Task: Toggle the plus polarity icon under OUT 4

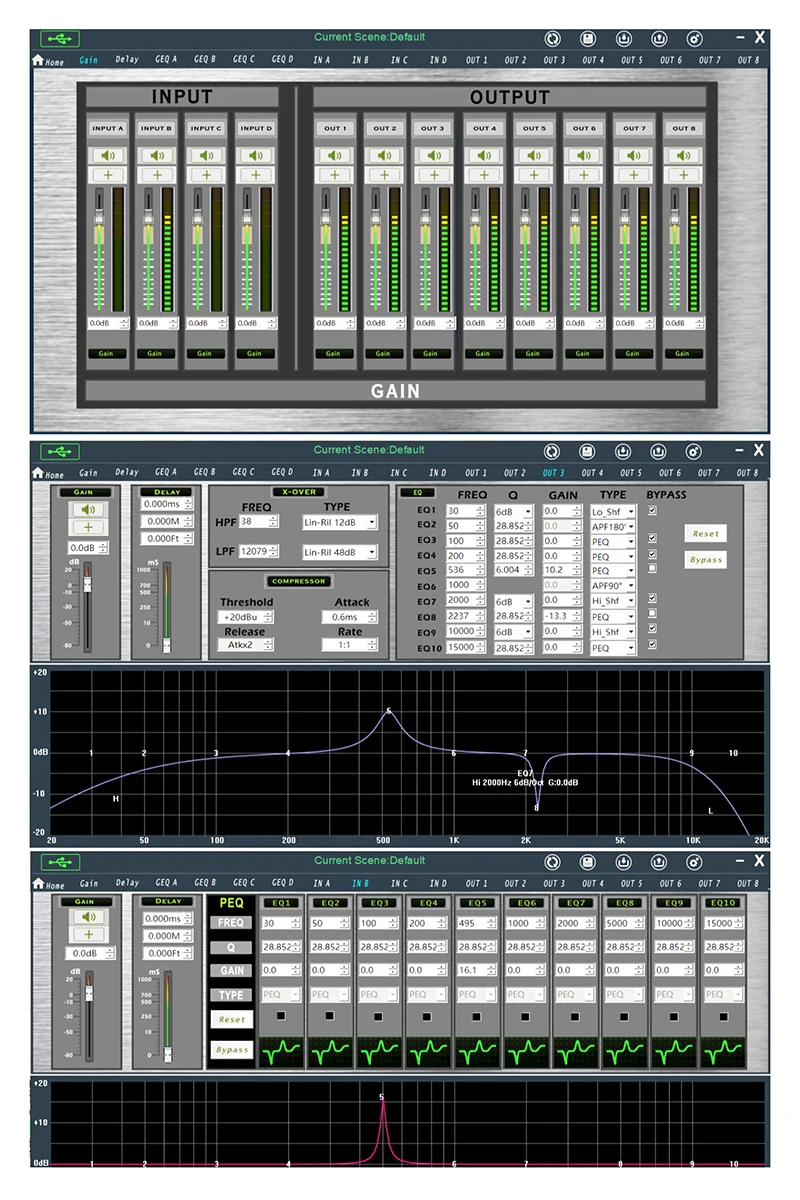Action: click(484, 174)
